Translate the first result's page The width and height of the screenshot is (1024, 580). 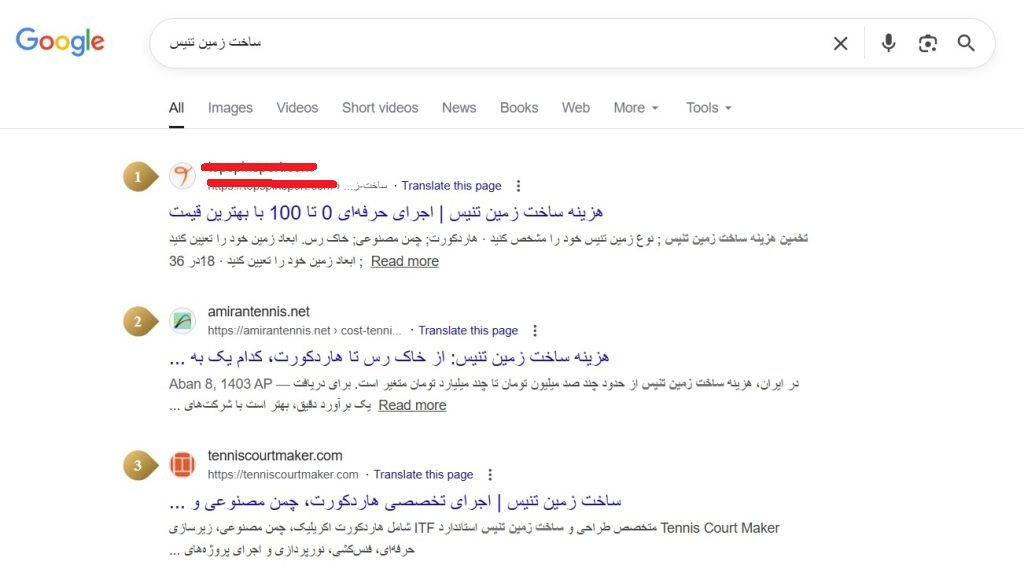point(451,185)
